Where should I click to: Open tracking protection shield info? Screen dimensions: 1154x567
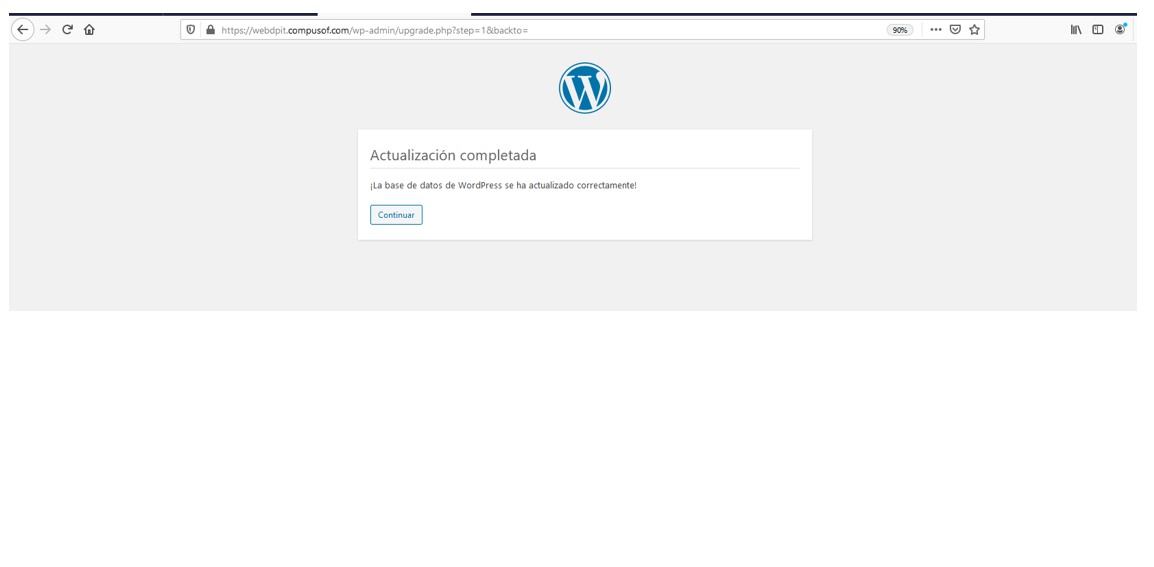point(191,30)
